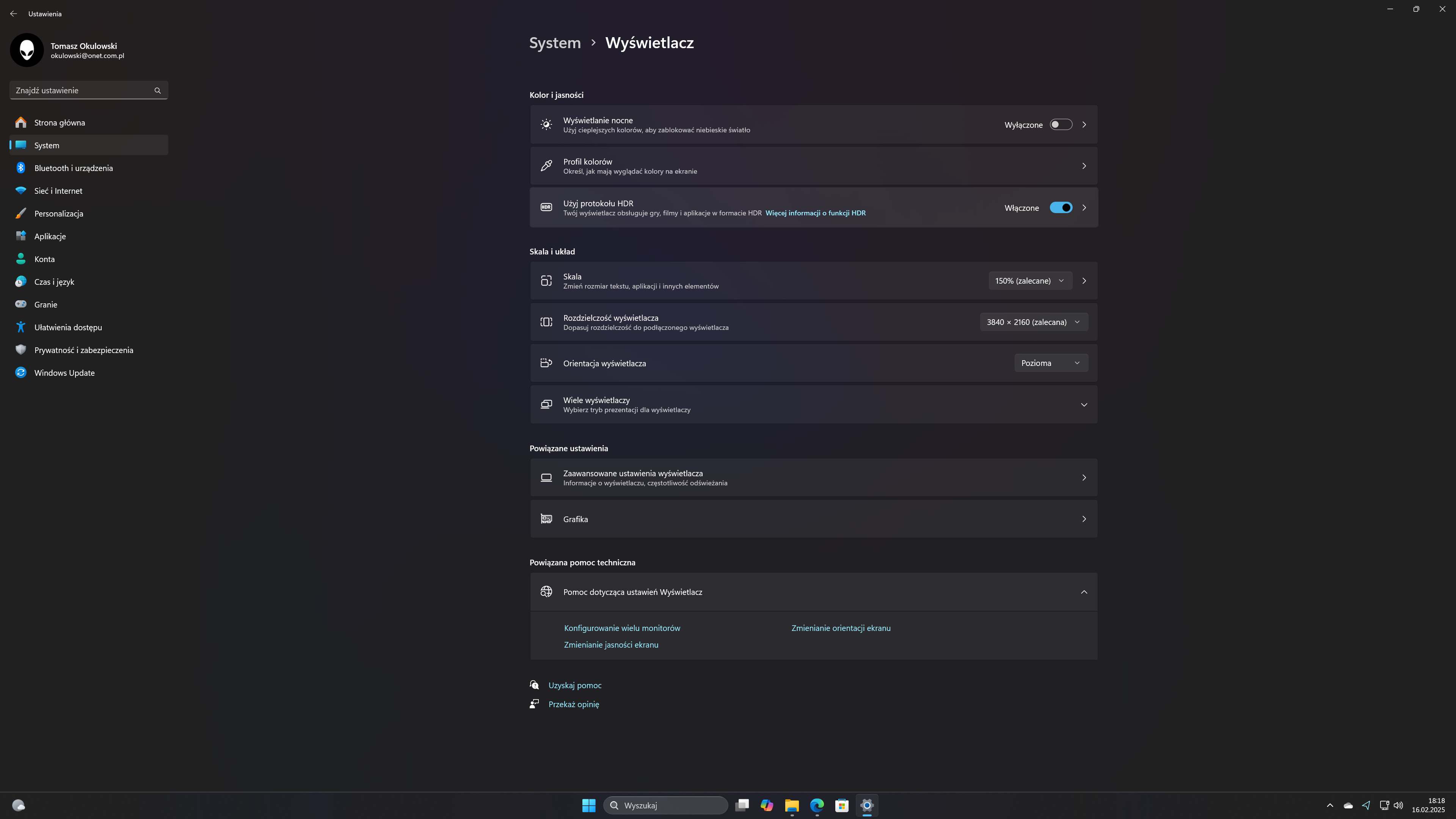Click the Konfigurowanie wielu monitorów link
Image resolution: width=1456 pixels, height=819 pixels.
click(x=622, y=628)
